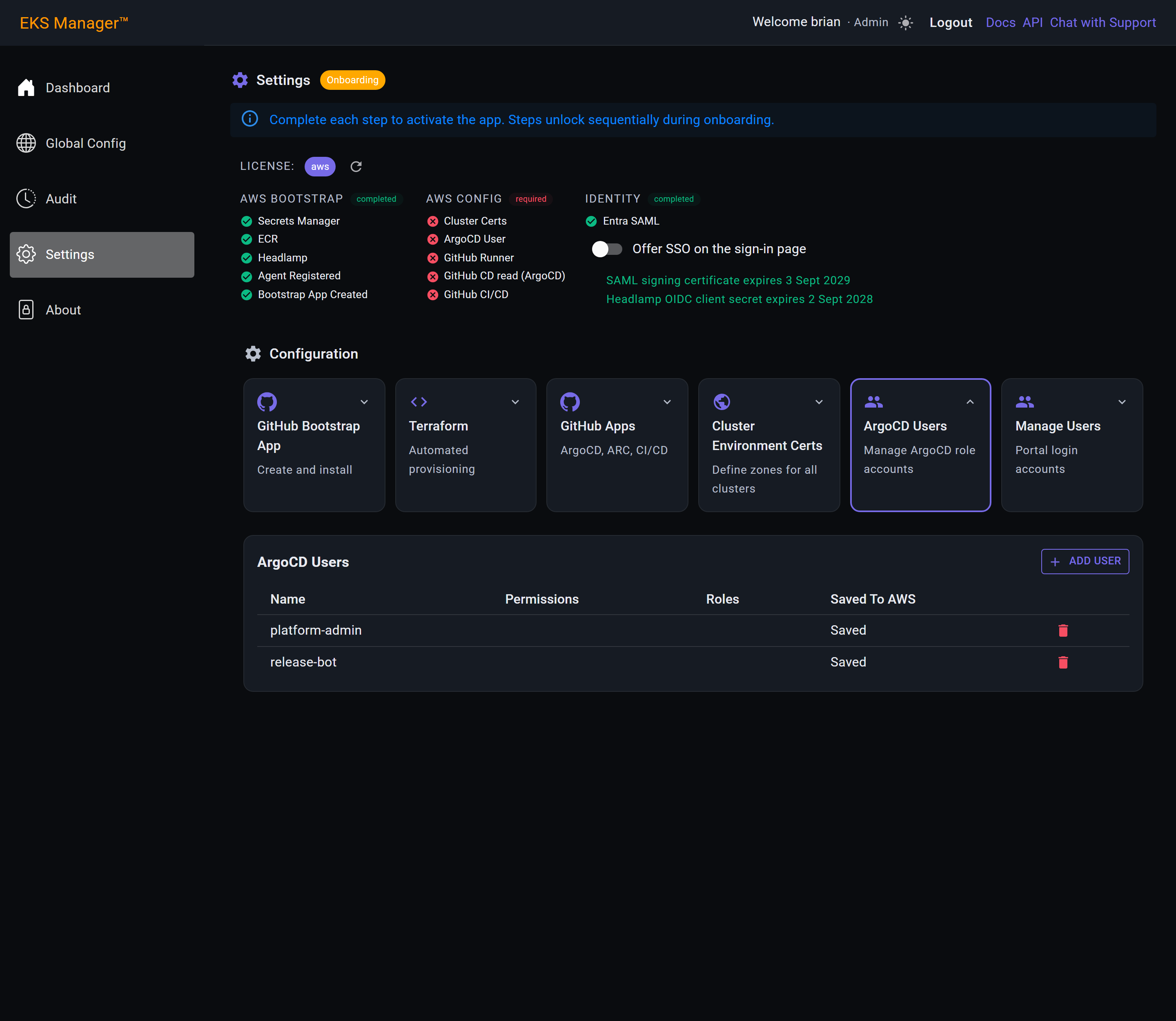
Task: Click the Identity completed badge
Action: [x=673, y=199]
